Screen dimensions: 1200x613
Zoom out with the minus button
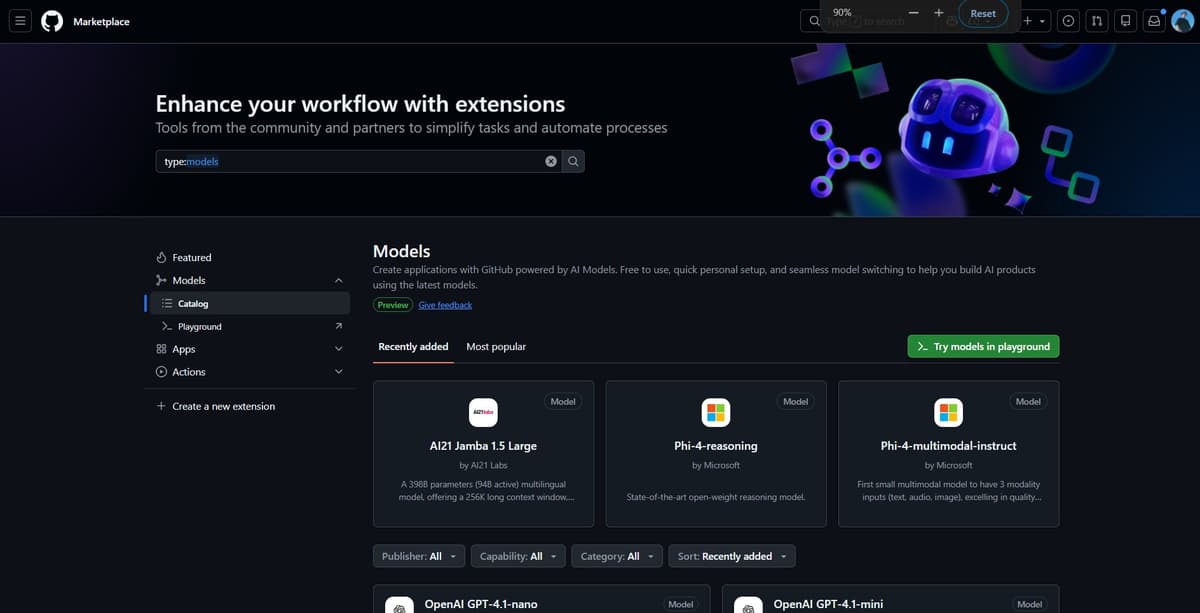point(913,13)
